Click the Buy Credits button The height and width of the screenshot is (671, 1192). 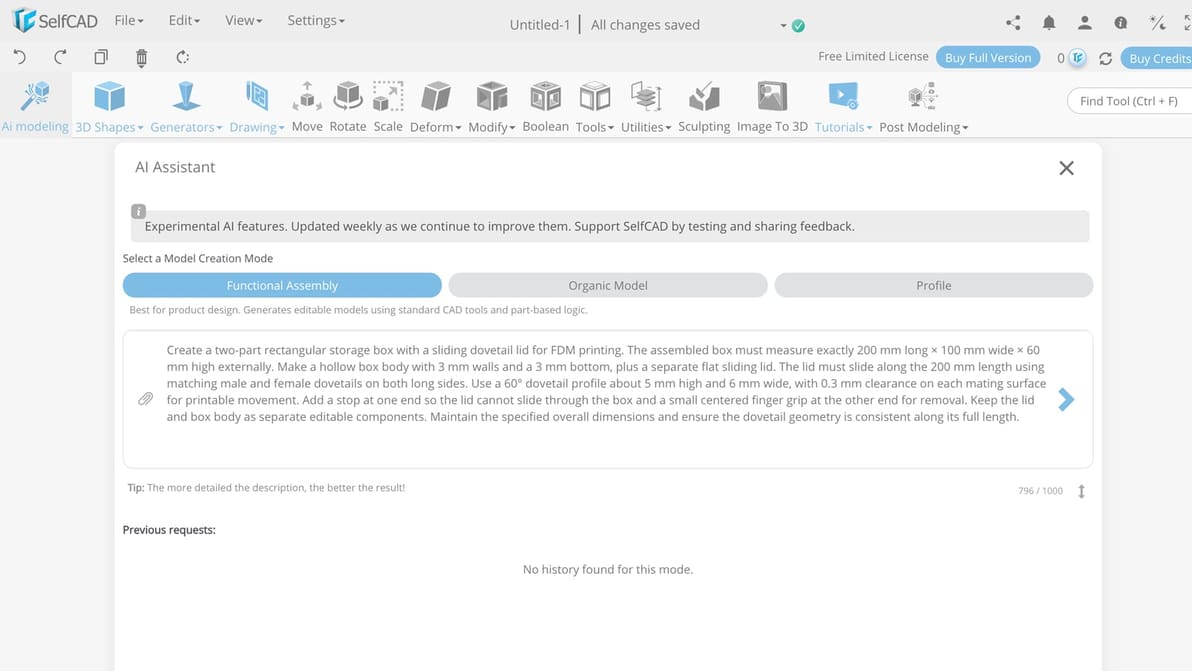coord(1157,58)
